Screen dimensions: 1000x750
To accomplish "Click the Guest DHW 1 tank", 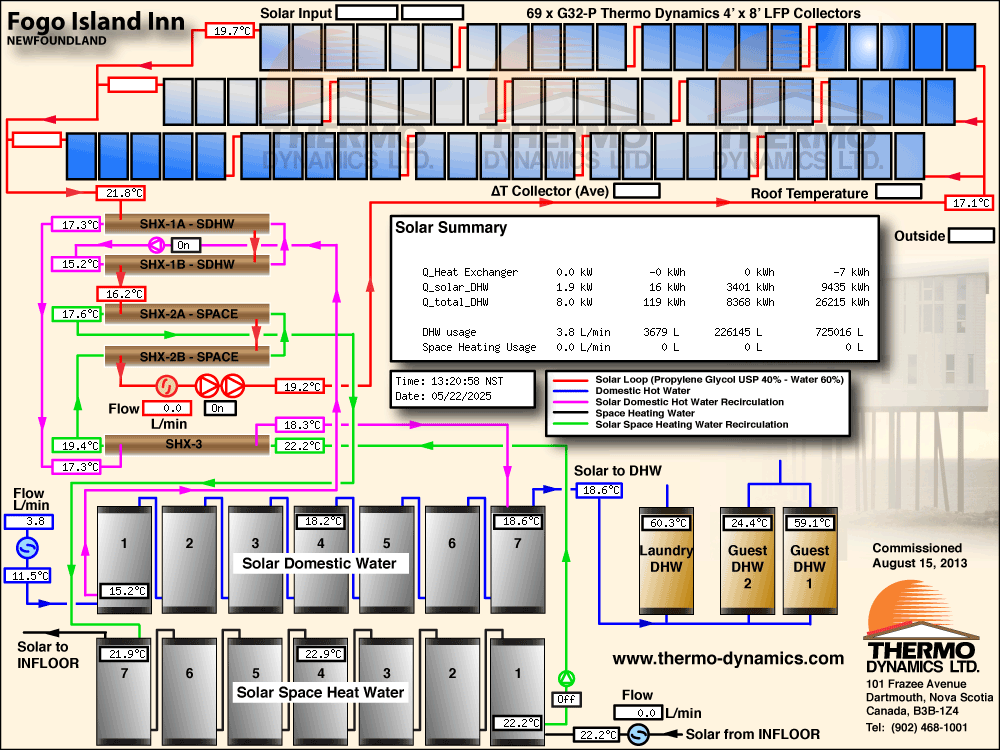I will pyautogui.click(x=810, y=561).
